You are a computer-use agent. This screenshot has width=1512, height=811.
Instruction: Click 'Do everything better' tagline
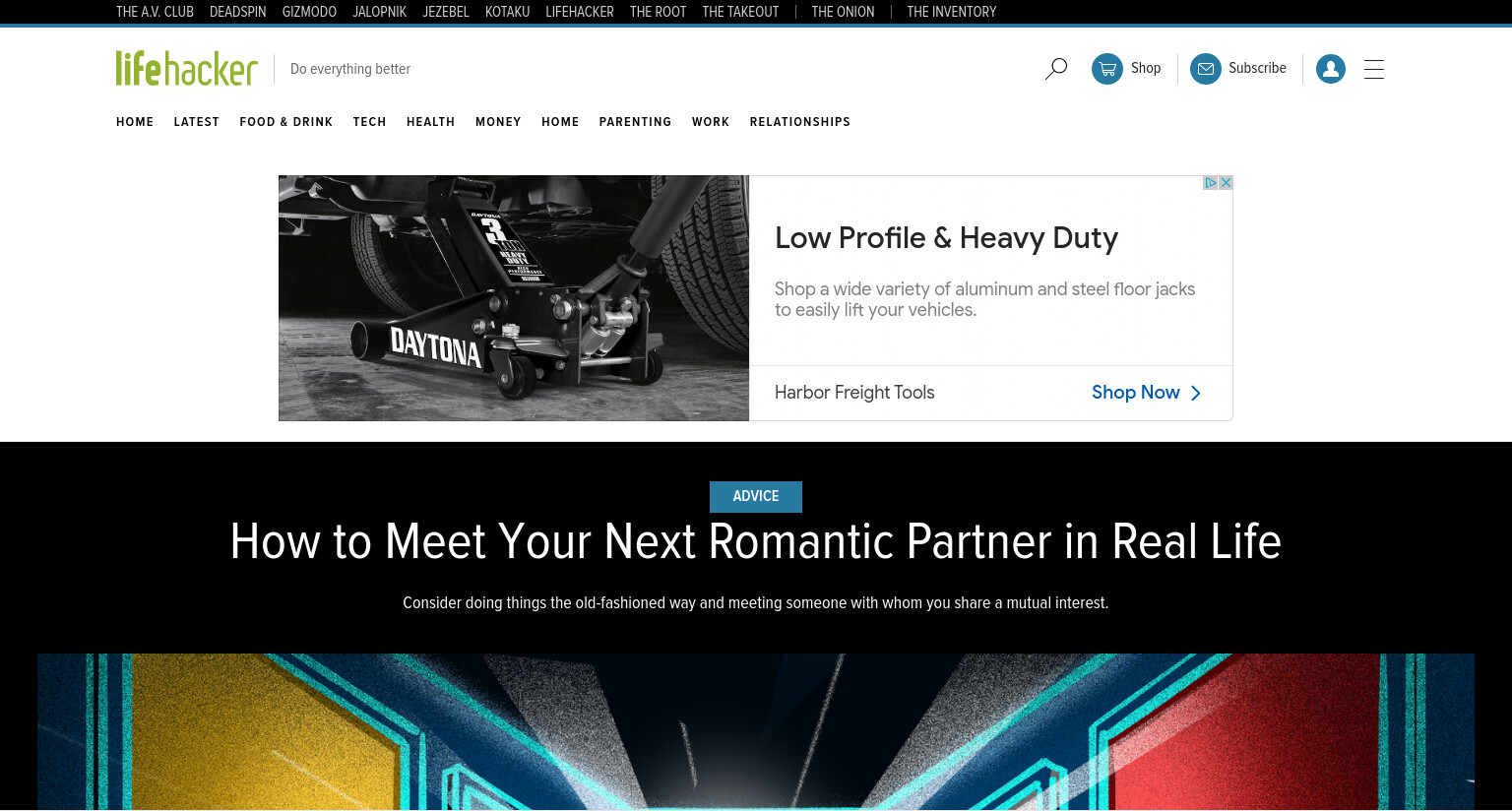pyautogui.click(x=350, y=69)
